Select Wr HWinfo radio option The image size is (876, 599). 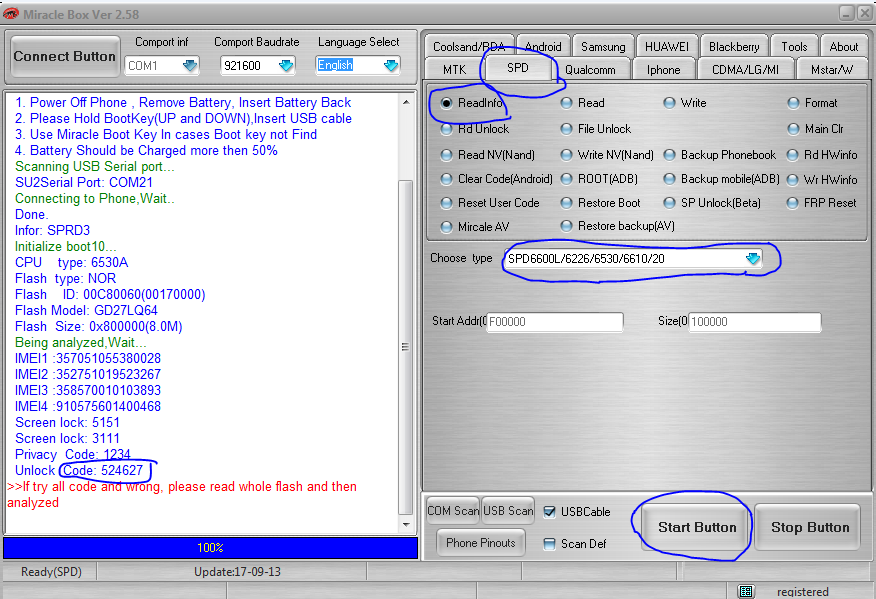point(792,180)
